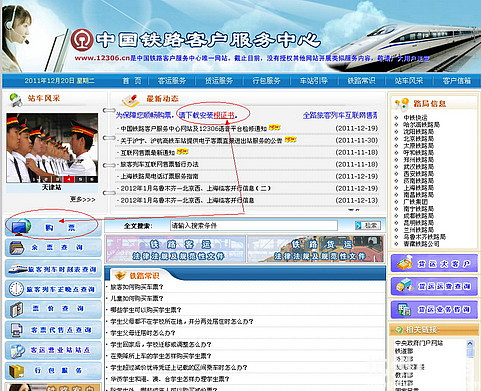The width and height of the screenshot is (481, 391).
Task: Focus the 全文搜索 search input field
Action: pos(254,226)
